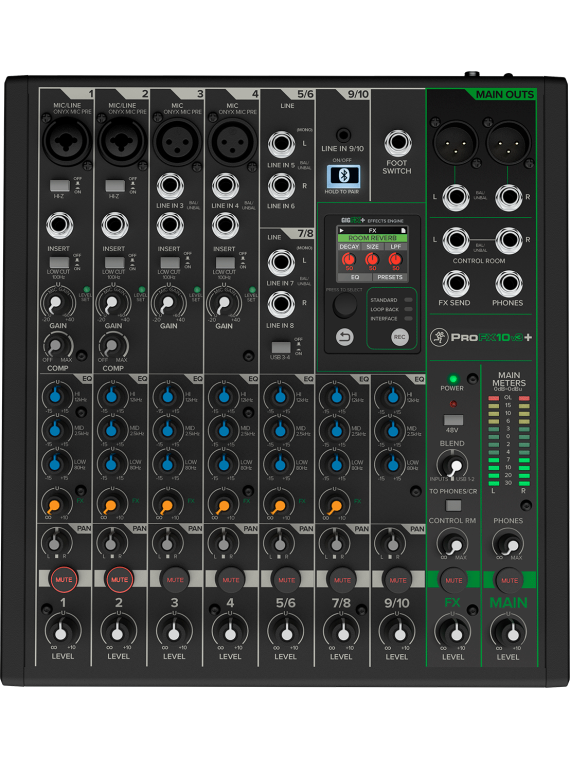The width and height of the screenshot is (570, 760).
Task: Click the green POWER indicator LED
Action: point(453,379)
